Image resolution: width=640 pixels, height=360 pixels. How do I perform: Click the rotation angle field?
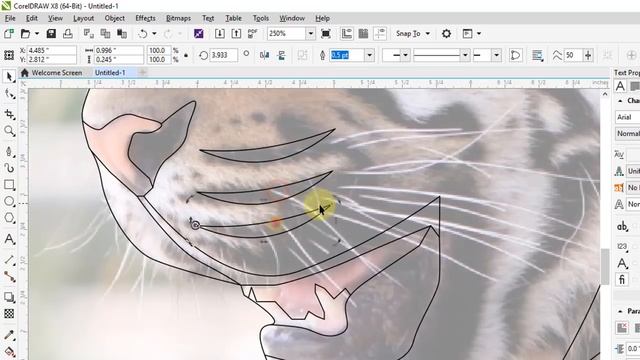[223, 55]
